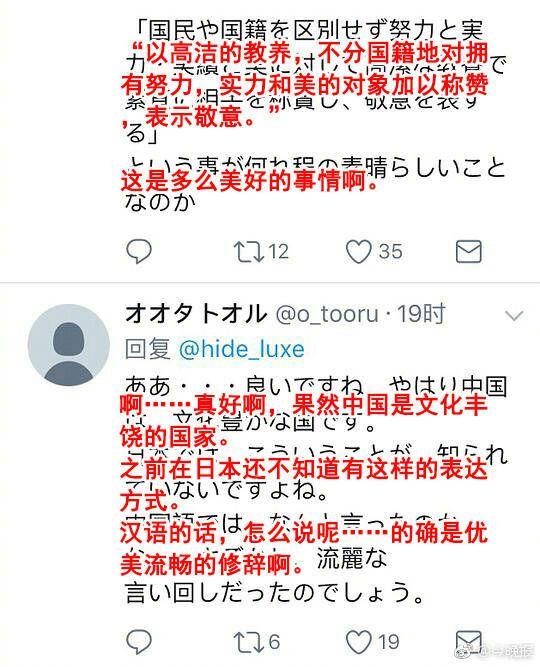Share first tweet via envelope message icon
This screenshot has width=540, height=667.
(469, 251)
